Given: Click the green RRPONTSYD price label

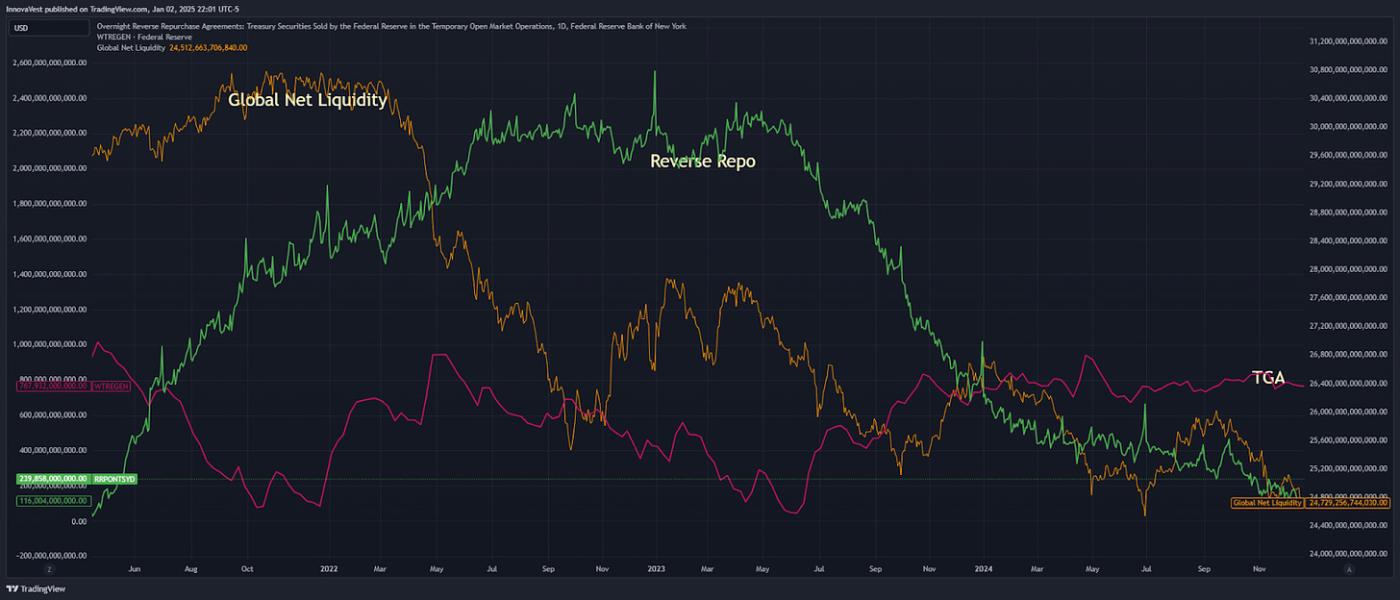Looking at the screenshot, I should [114, 479].
